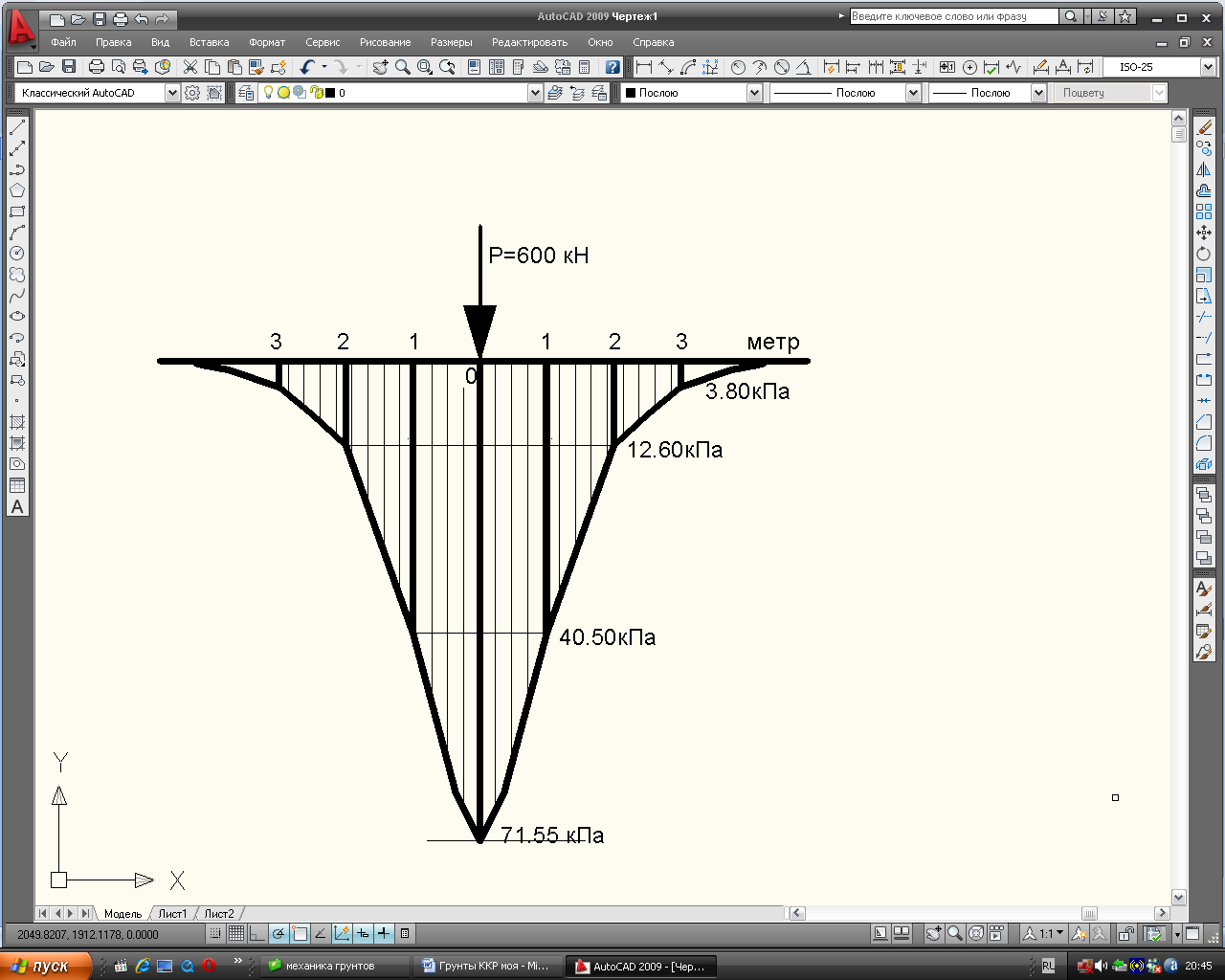Screen dimensions: 1225x980
Task: Toggle Grid display in status bar
Action: click(x=236, y=934)
